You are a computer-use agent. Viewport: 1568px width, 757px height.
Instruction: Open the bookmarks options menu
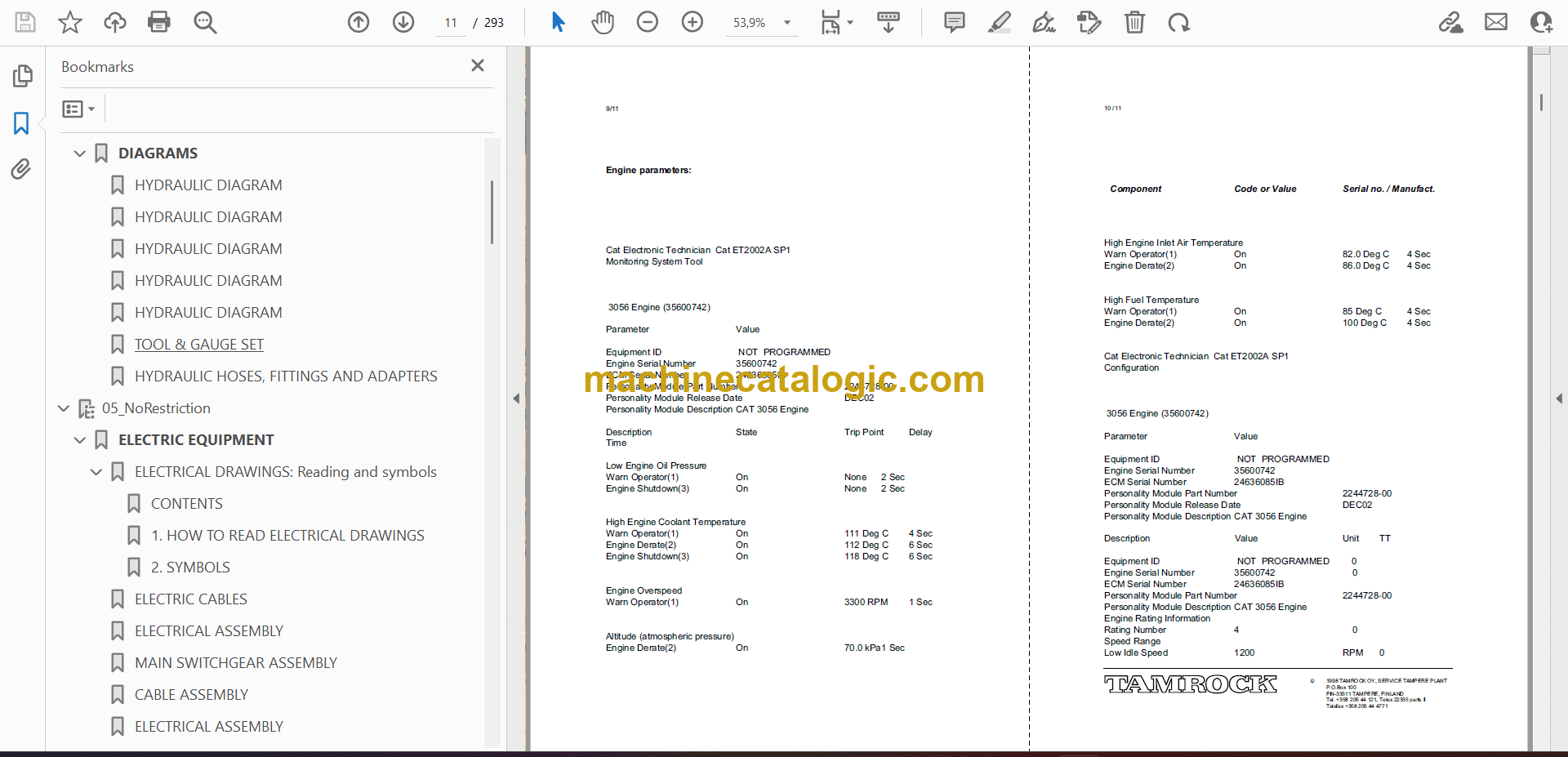78,109
